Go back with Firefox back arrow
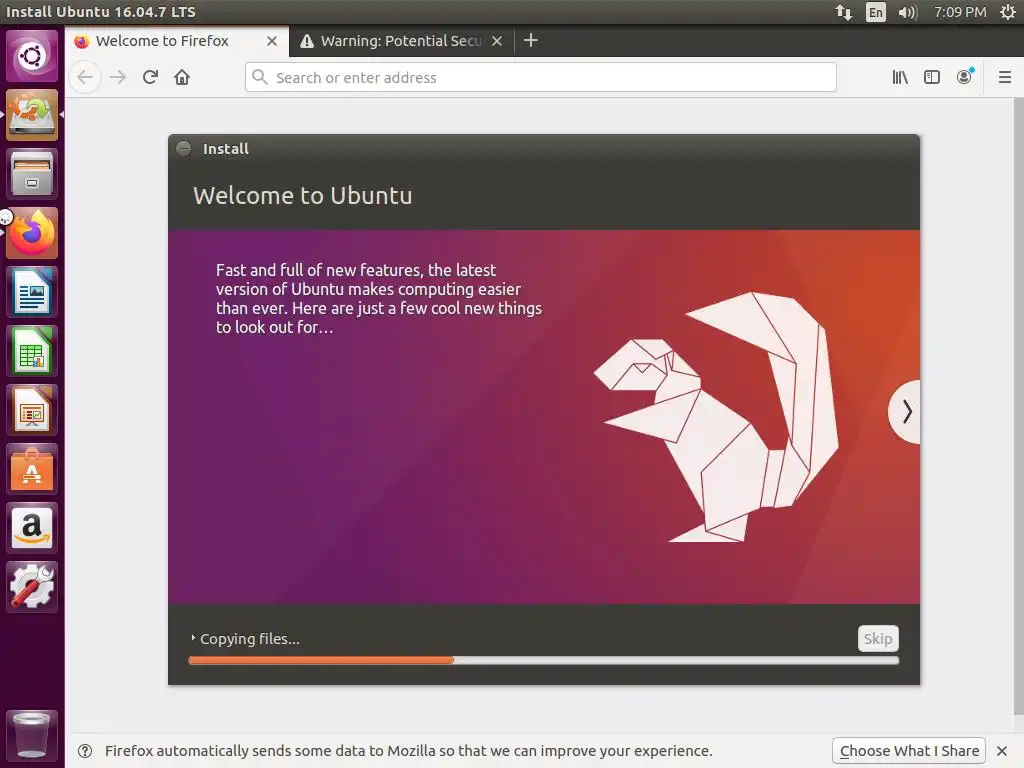Viewport: 1024px width, 768px height. [x=85, y=77]
